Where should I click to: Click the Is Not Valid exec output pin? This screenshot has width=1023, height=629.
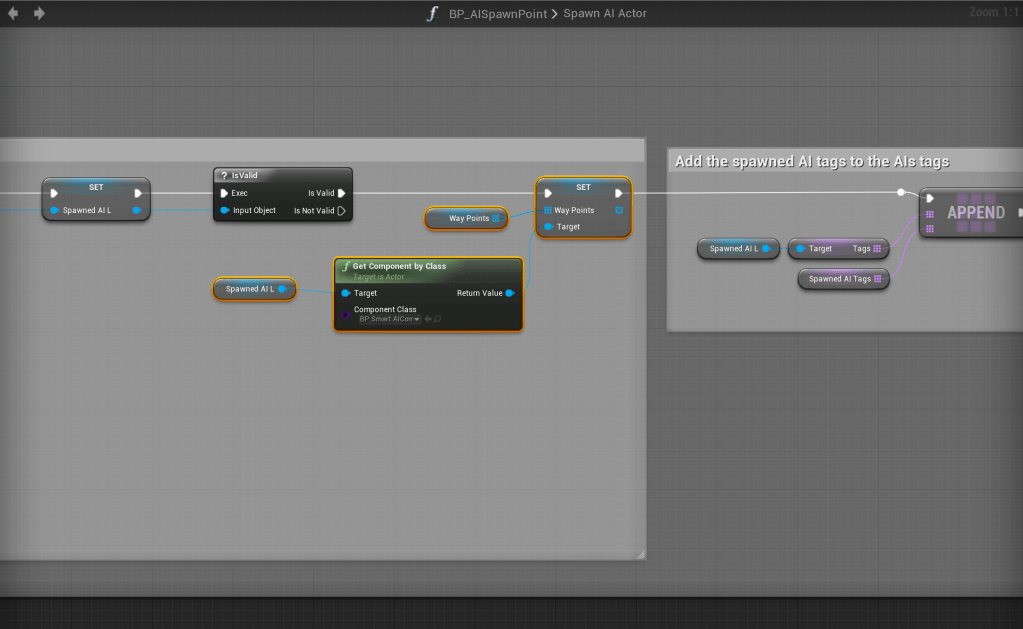(341, 211)
